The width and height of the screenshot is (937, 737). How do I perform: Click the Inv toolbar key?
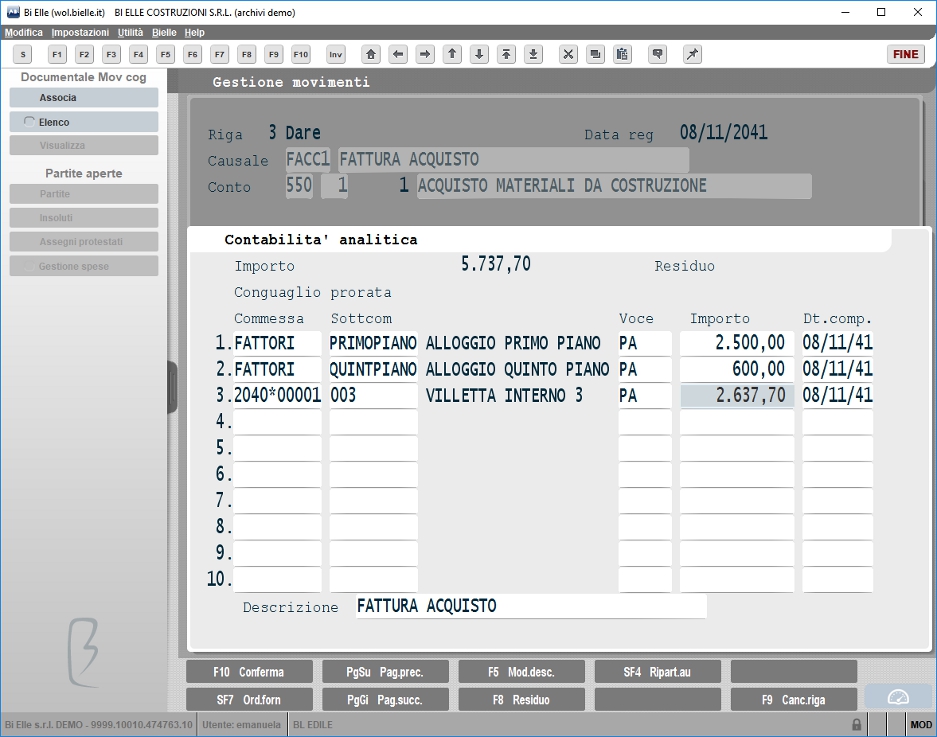pos(336,54)
